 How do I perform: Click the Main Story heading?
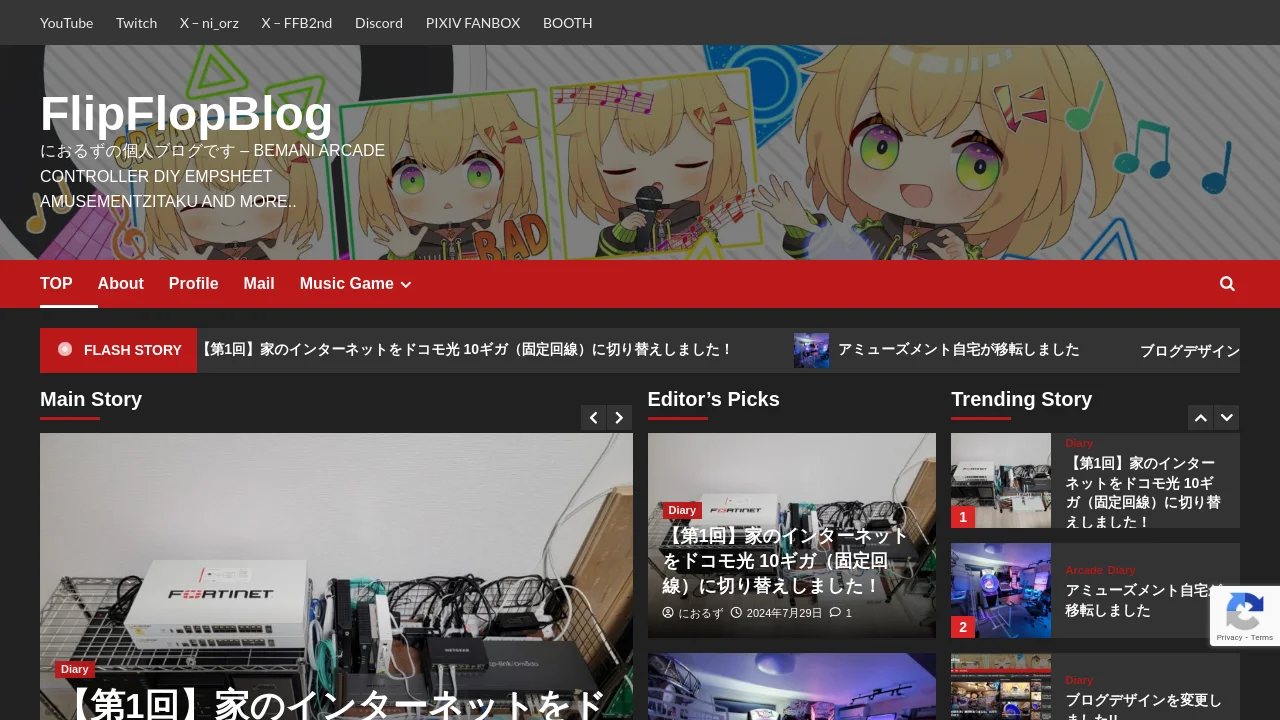coord(91,399)
